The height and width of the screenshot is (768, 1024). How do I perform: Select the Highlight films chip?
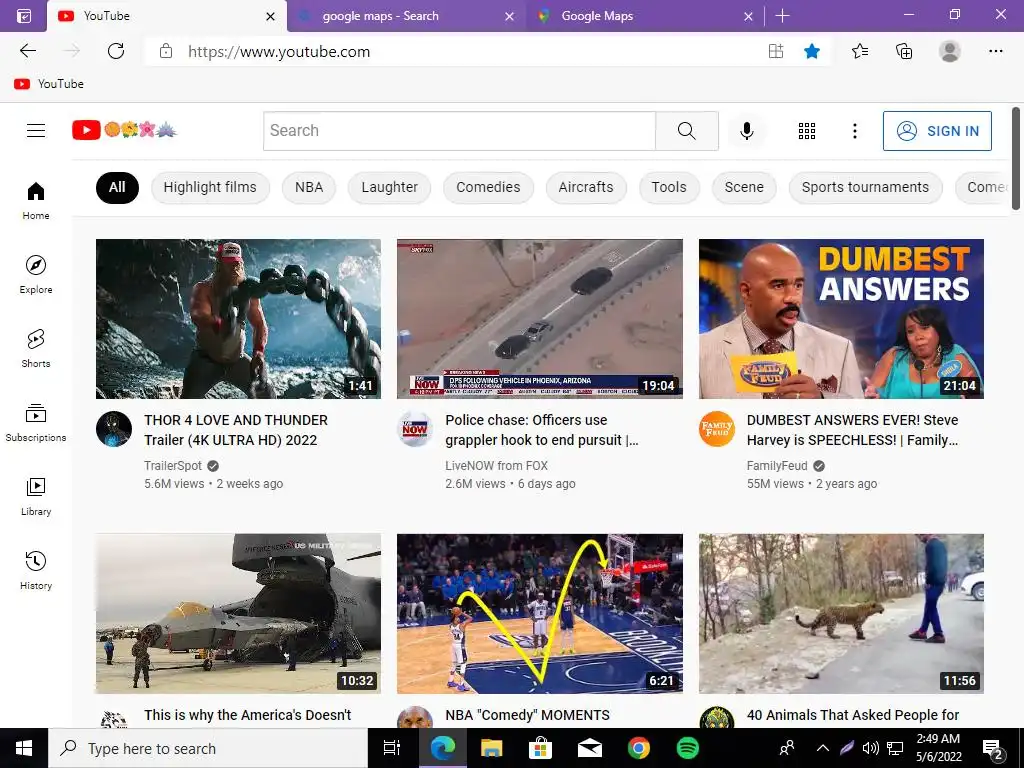click(x=210, y=187)
